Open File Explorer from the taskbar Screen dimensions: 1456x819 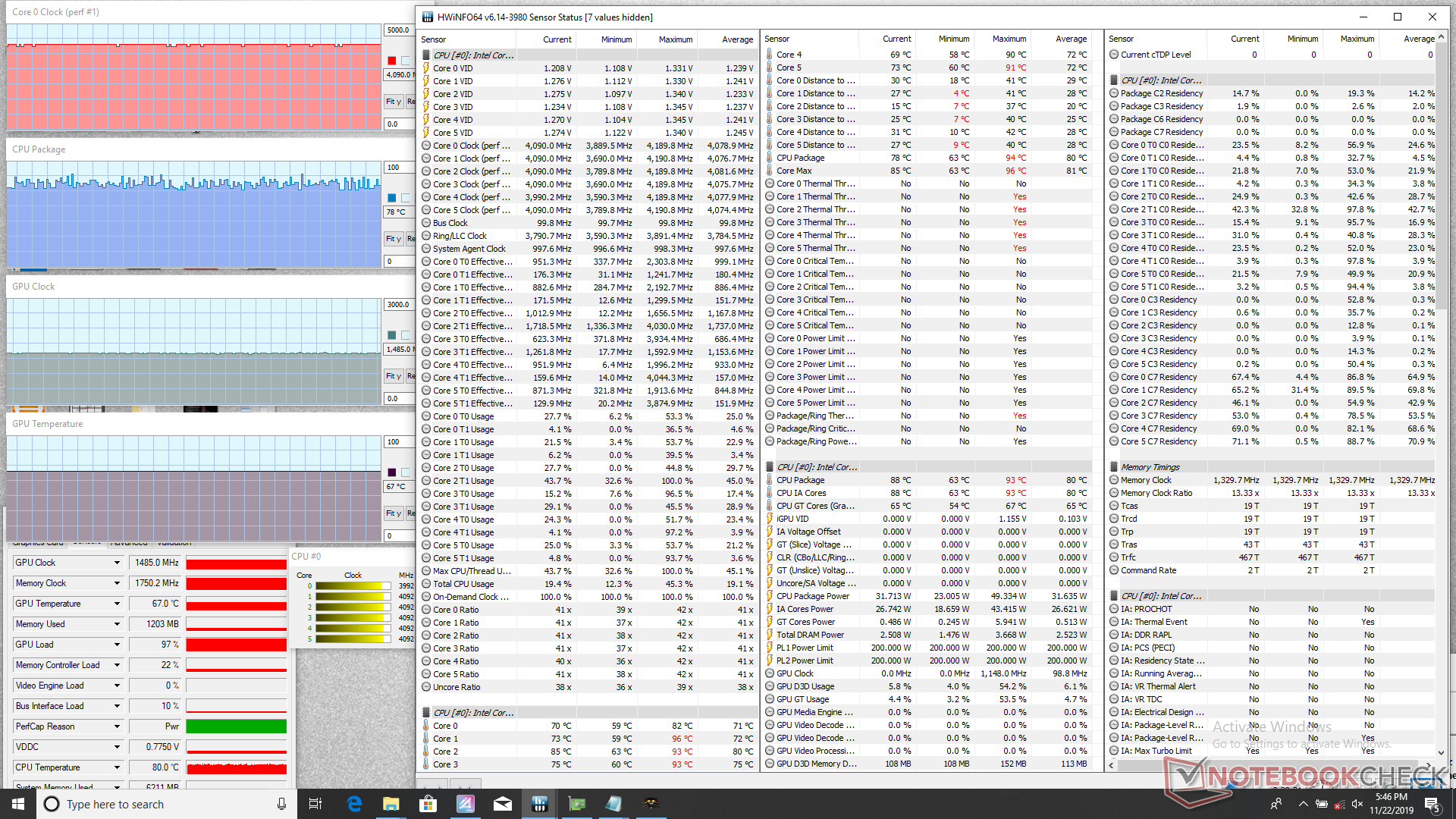pos(391,804)
